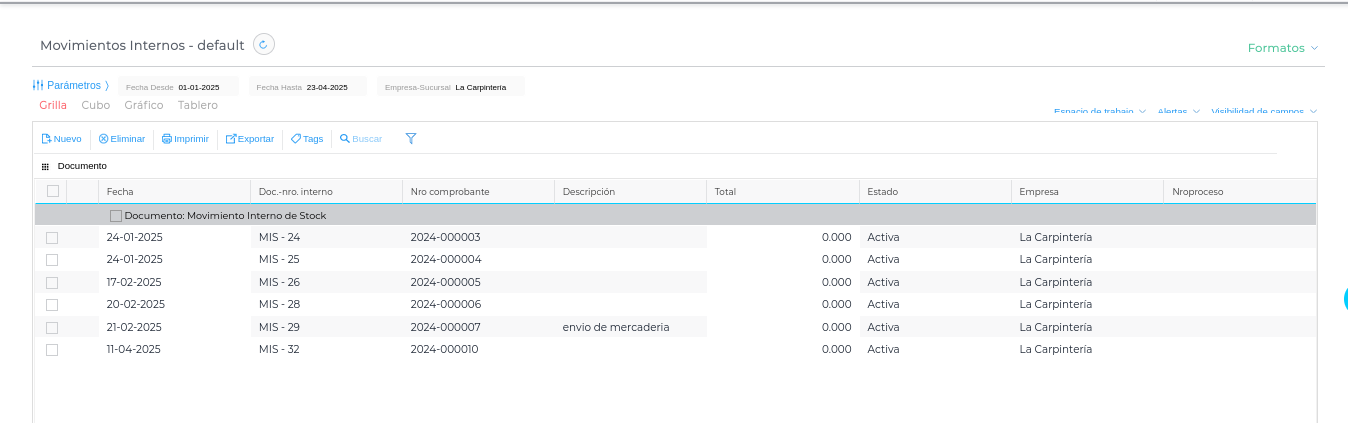Image resolution: width=1348 pixels, height=423 pixels.
Task: Open the Formatos dropdown
Action: click(x=1282, y=48)
